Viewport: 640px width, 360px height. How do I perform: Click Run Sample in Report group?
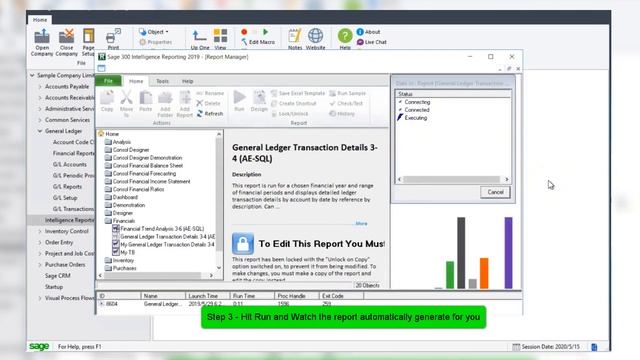click(x=348, y=93)
